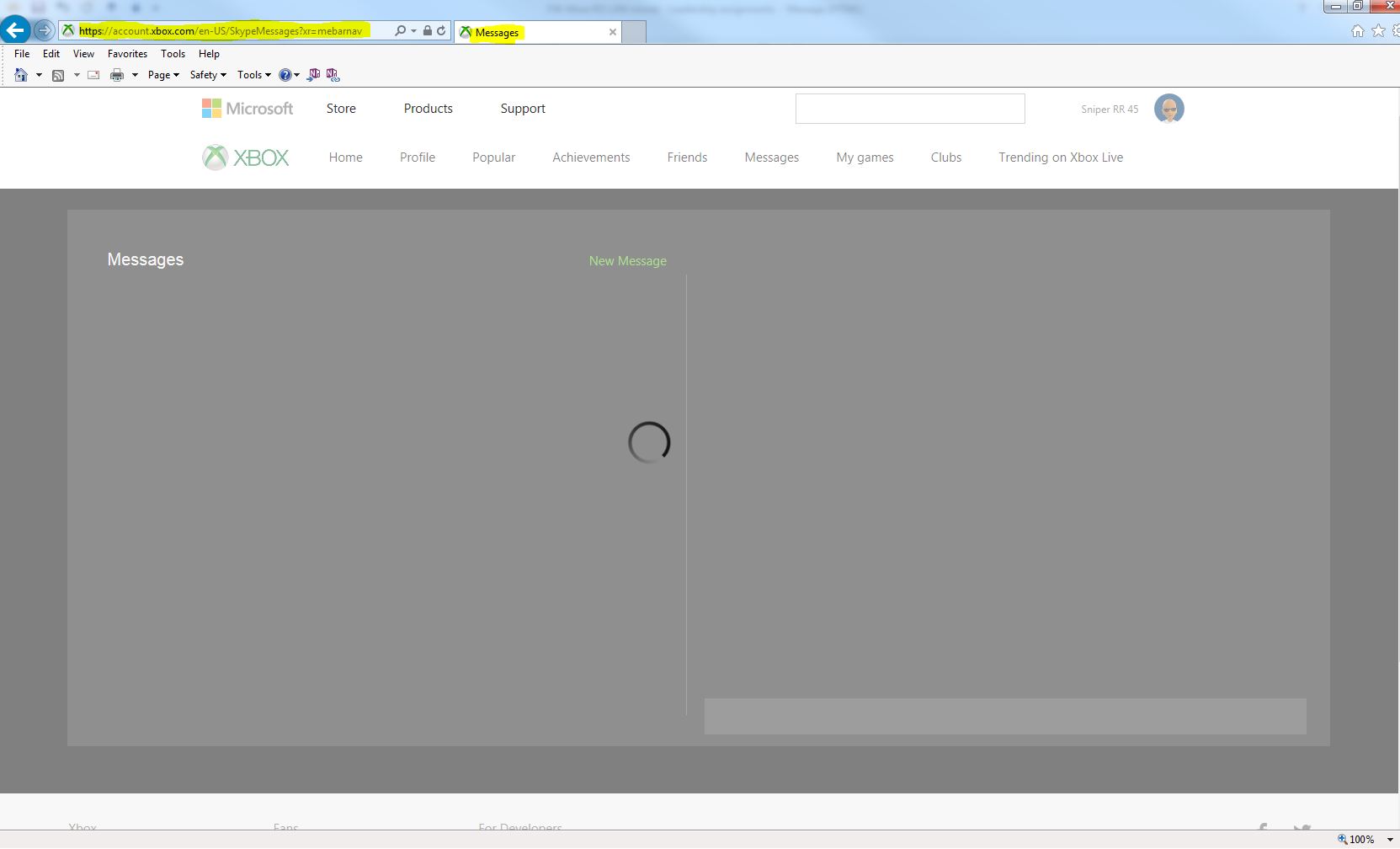The image size is (1400, 849).
Task: Close the Messages browser tab
Action: pos(613,32)
